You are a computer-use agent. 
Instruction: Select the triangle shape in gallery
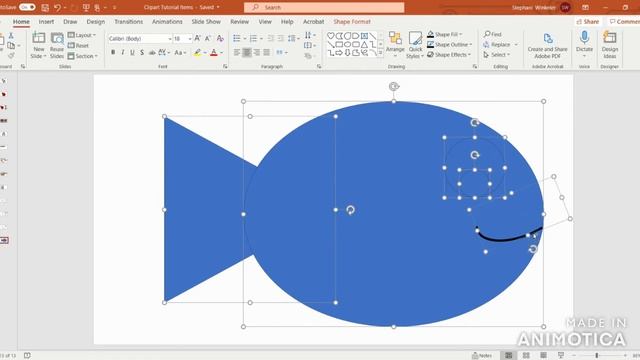pos(364,44)
